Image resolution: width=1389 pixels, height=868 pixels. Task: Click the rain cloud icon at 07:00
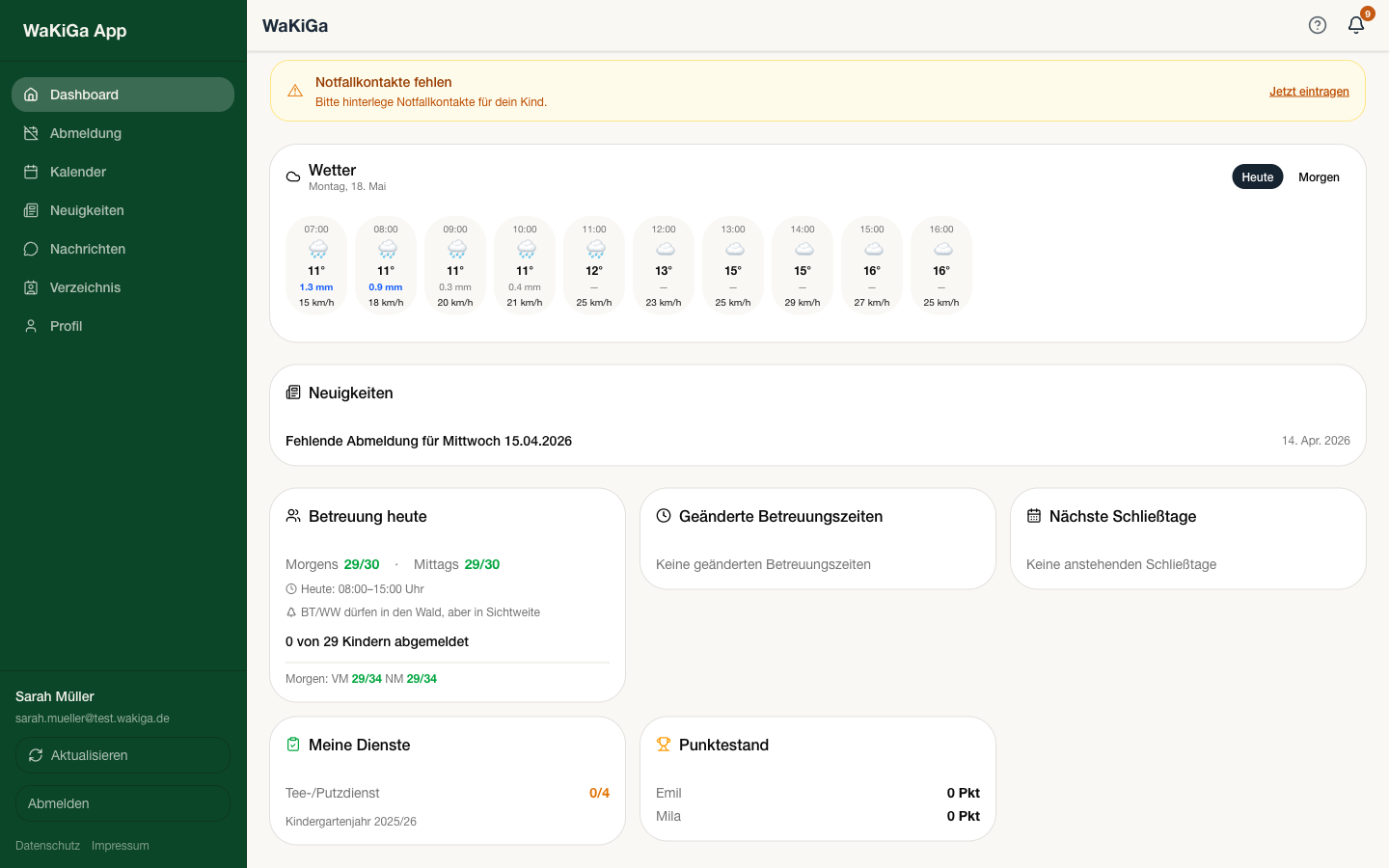click(x=316, y=250)
